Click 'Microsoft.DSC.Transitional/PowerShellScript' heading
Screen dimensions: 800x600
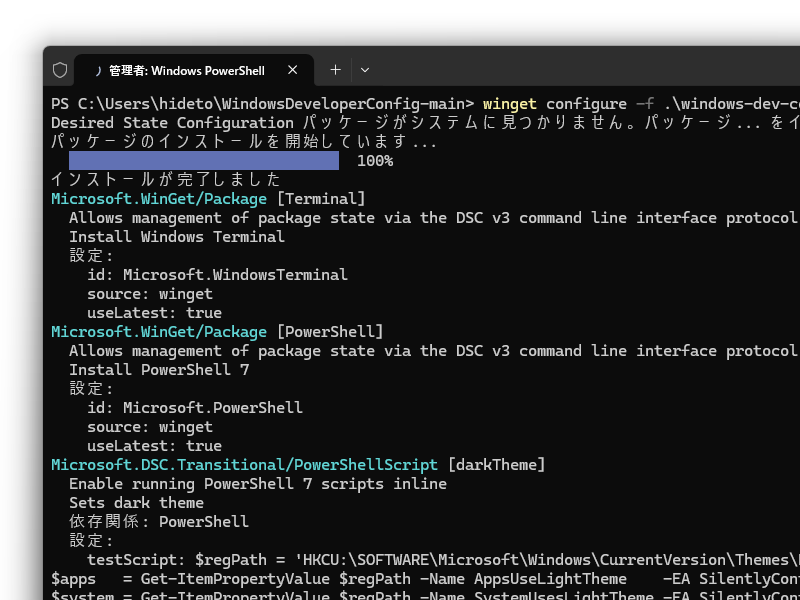(244, 464)
